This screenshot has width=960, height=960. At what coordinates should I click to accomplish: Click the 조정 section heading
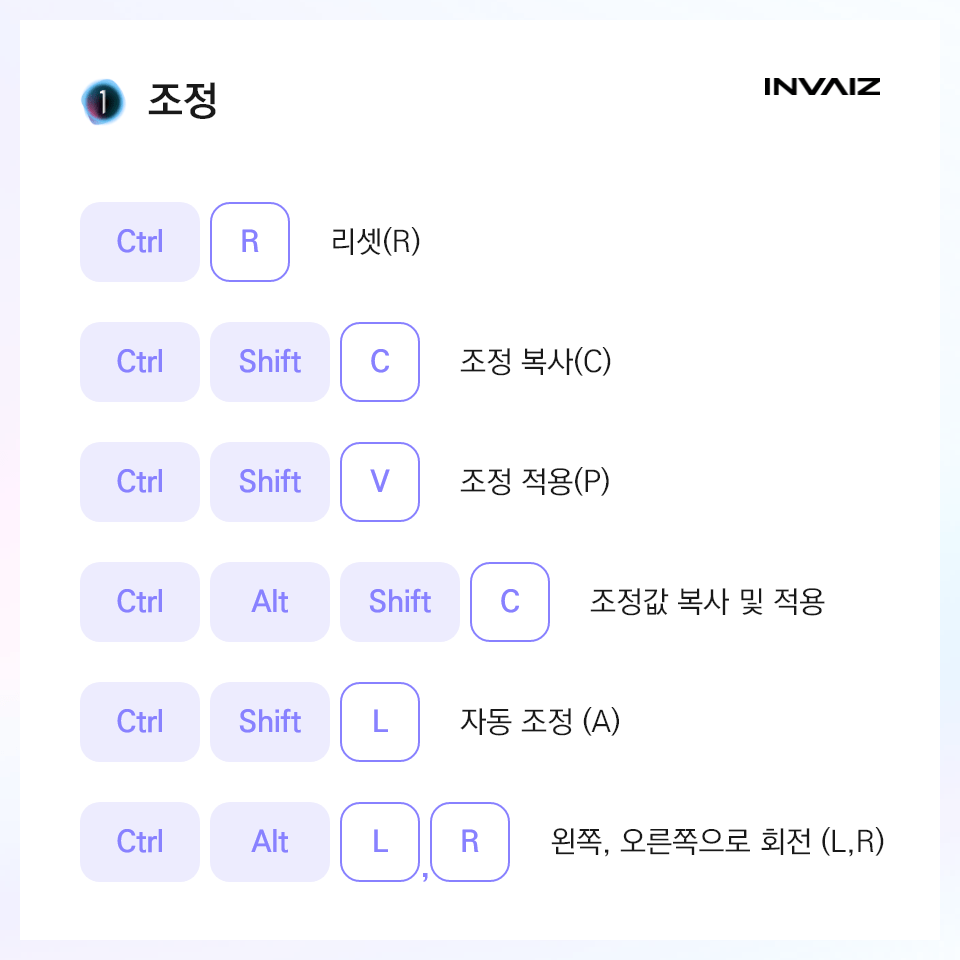click(x=182, y=100)
